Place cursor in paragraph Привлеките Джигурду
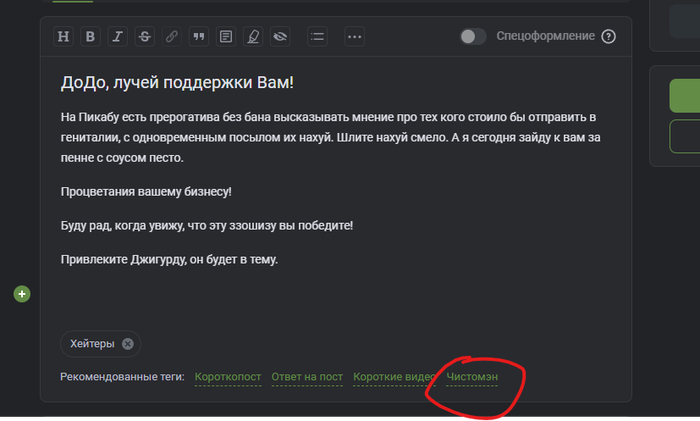The width and height of the screenshot is (700, 421). 169,259
